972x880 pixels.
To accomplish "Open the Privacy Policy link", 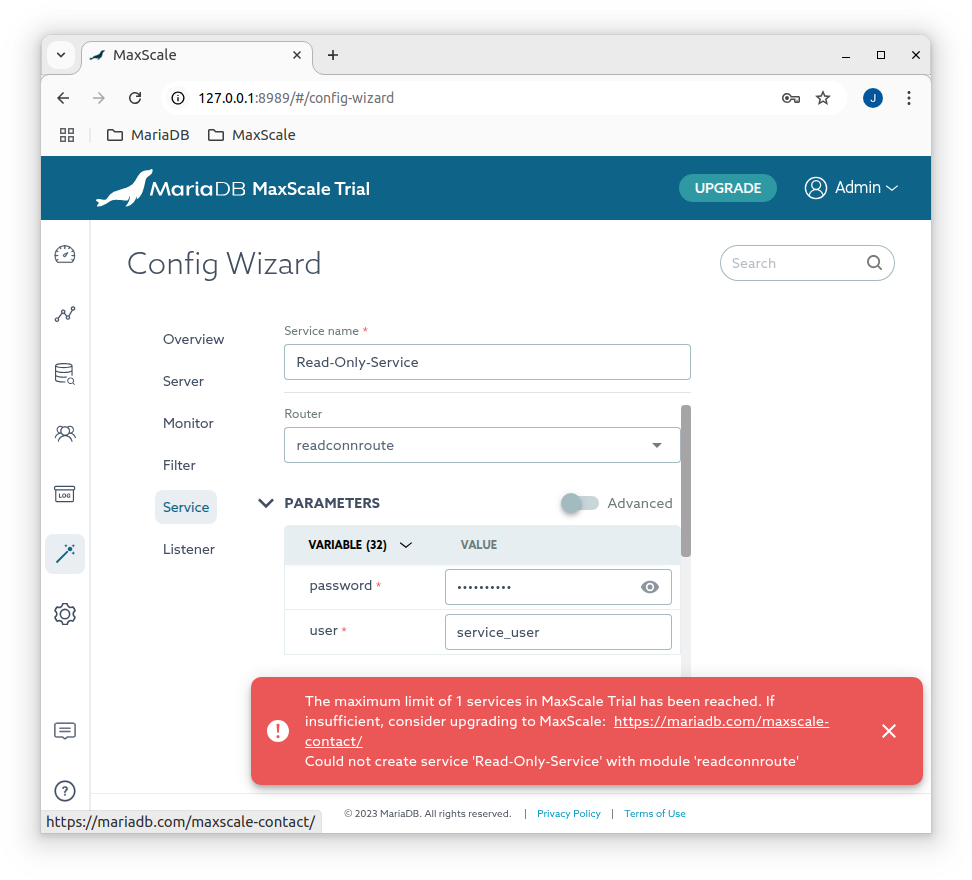I will click(x=568, y=814).
